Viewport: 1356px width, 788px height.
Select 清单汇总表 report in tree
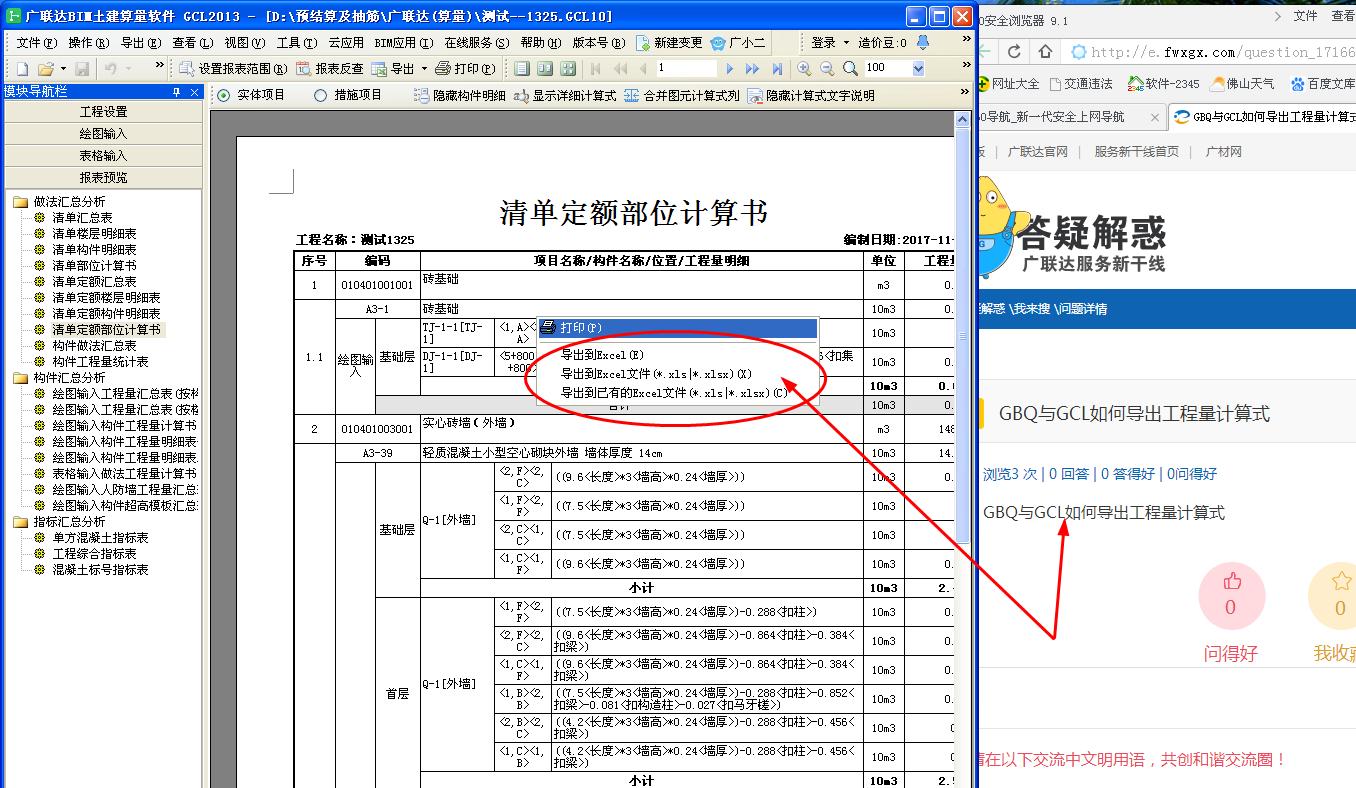(82, 218)
